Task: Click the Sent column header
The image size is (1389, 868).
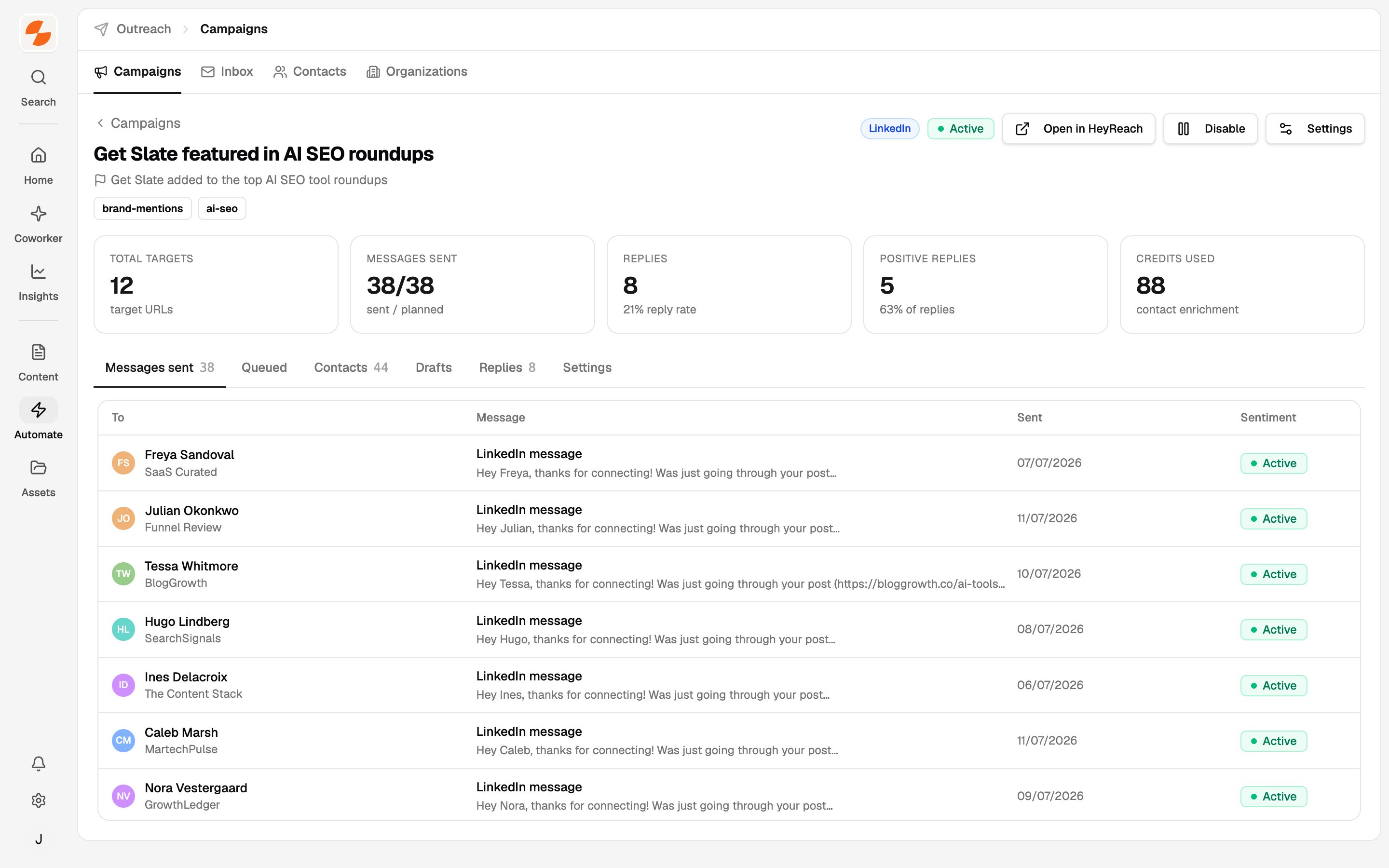Action: [x=1030, y=417]
